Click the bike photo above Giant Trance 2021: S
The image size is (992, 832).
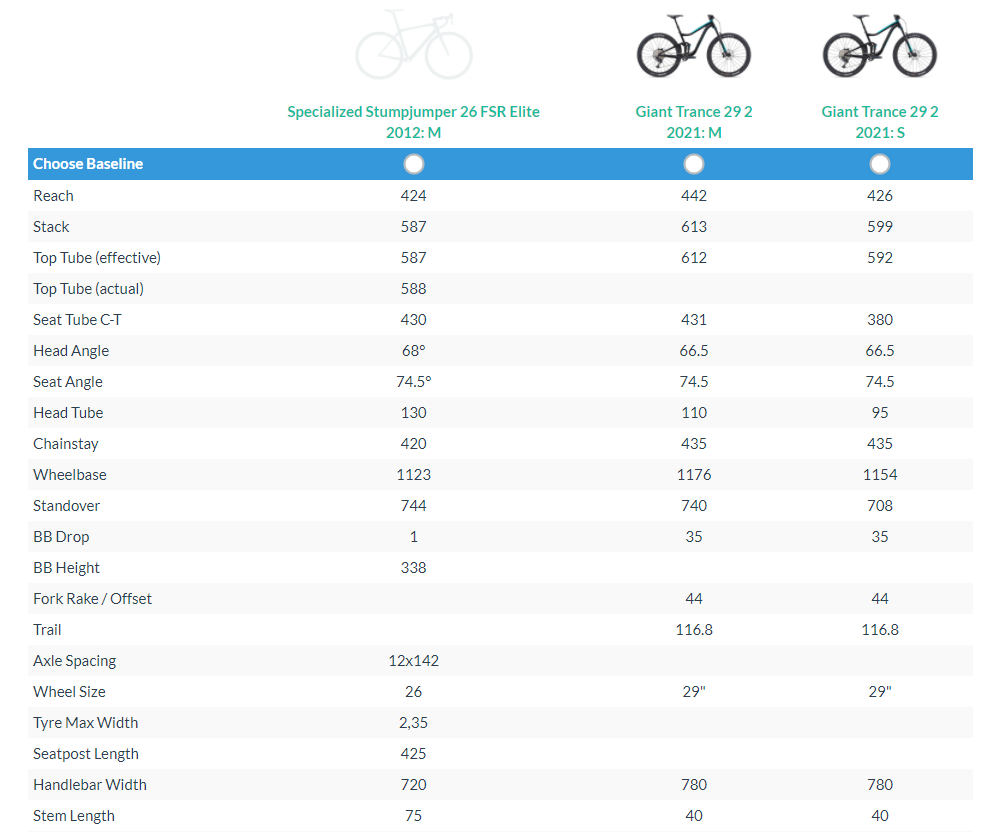pos(880,46)
